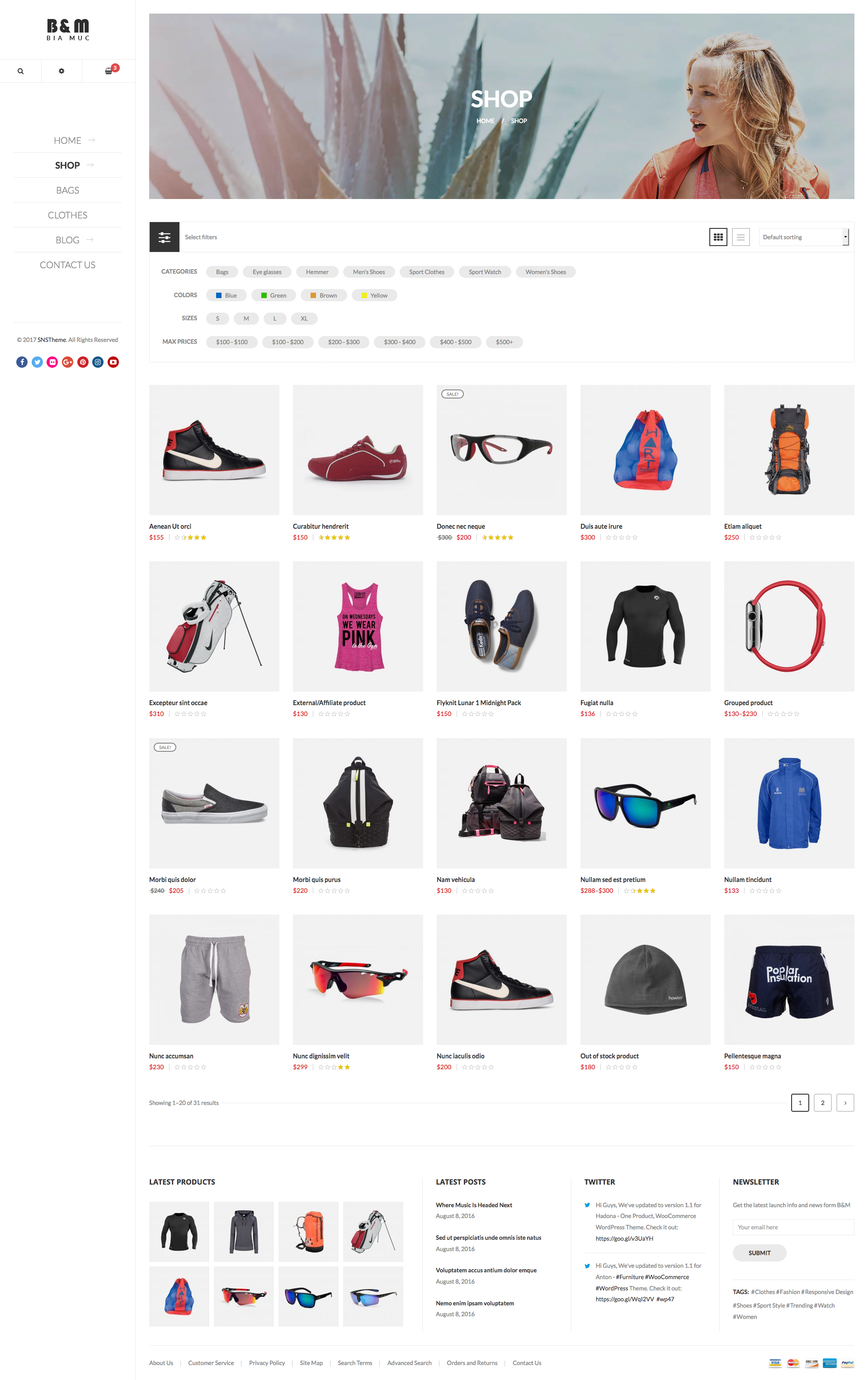Image resolution: width=868 pixels, height=1380 pixels.
Task: Go to the BAGS menu item
Action: click(68, 190)
